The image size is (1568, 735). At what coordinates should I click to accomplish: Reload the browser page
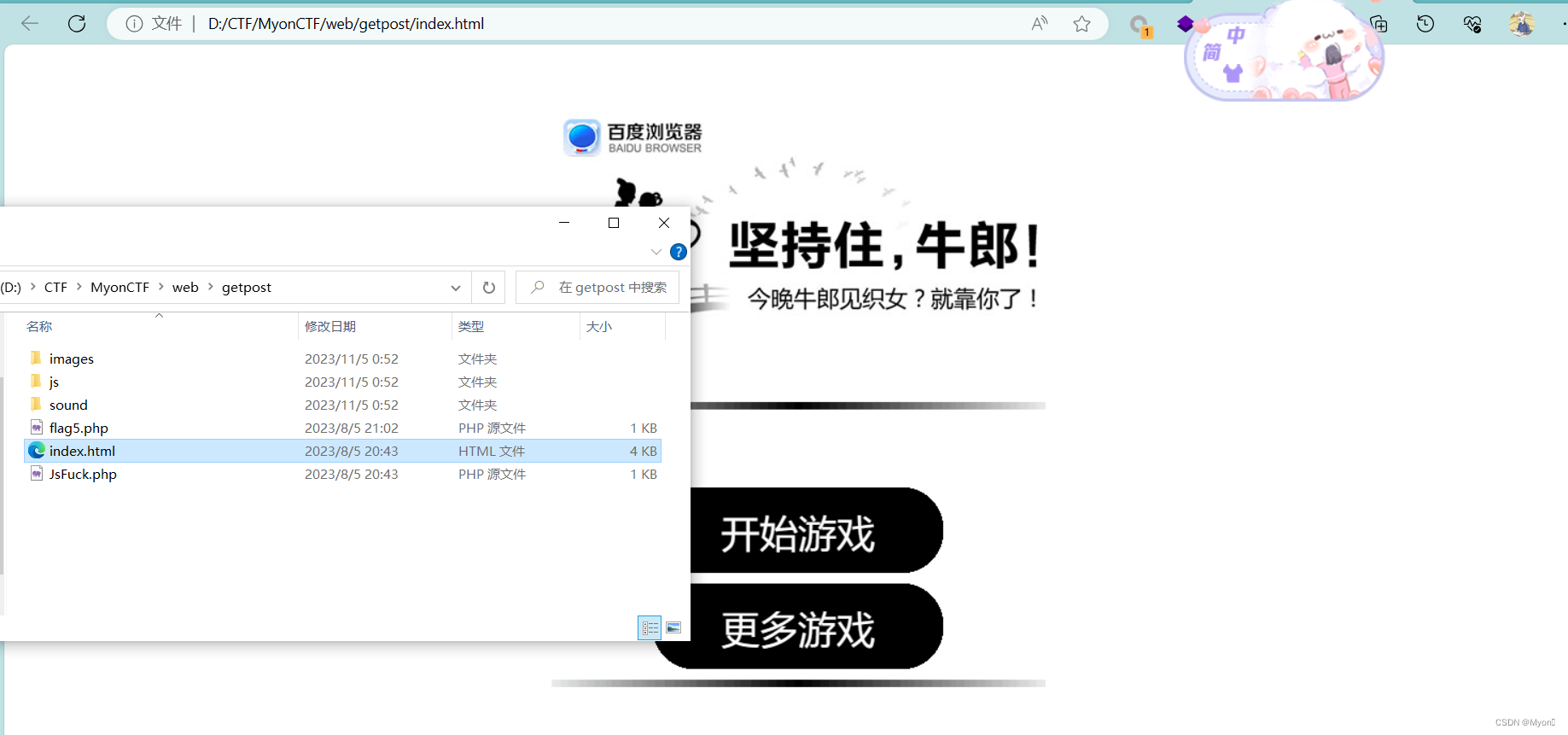point(77,24)
